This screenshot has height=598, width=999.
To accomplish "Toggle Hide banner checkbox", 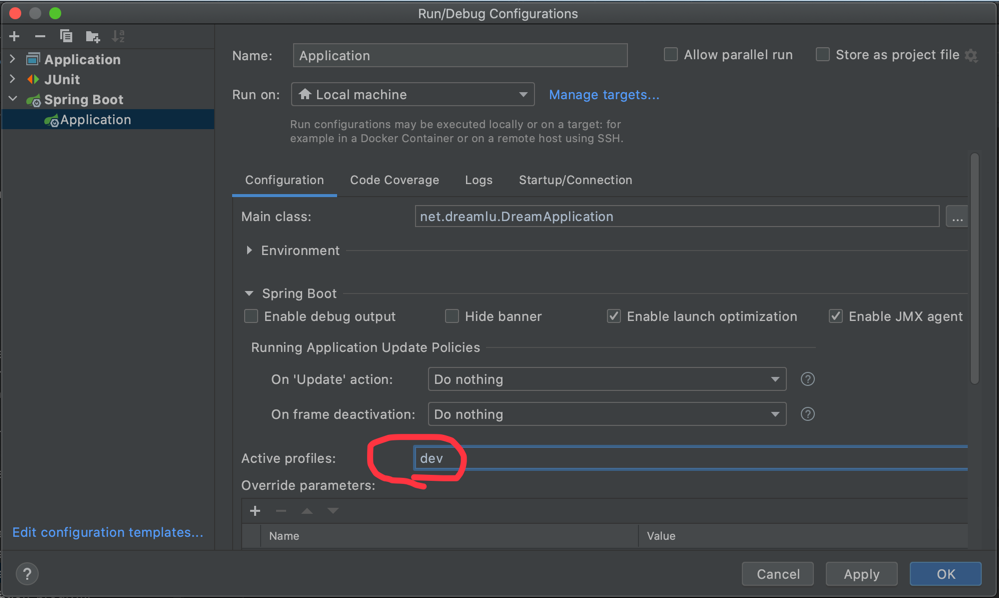I will click(452, 317).
